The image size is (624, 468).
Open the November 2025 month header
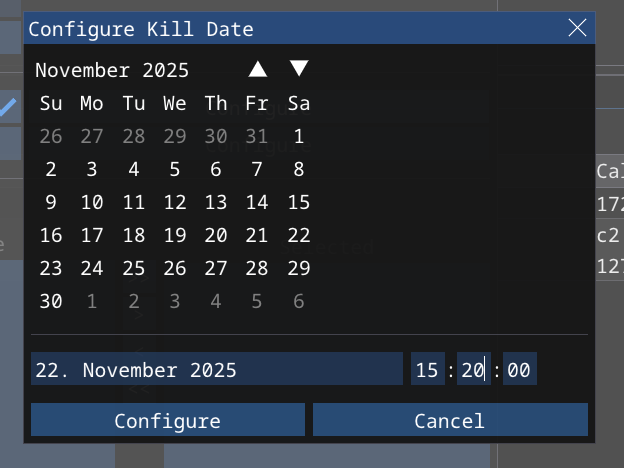click(x=112, y=70)
